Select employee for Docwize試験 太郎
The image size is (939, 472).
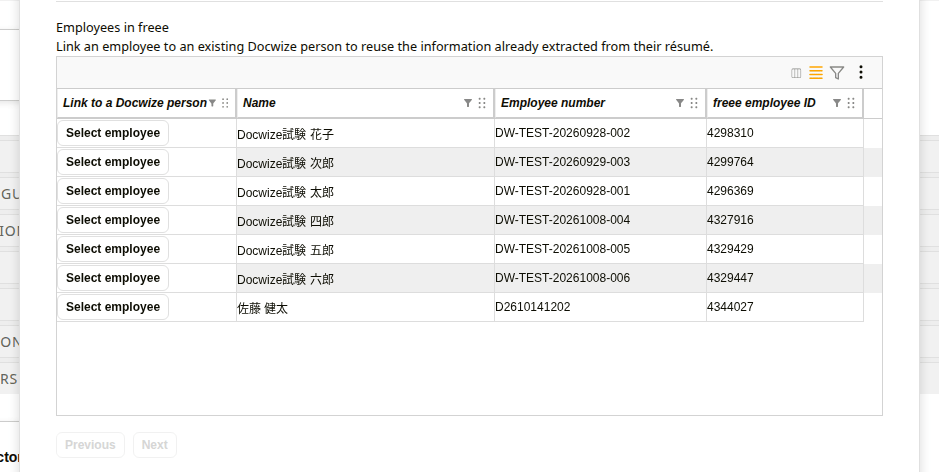point(113,191)
